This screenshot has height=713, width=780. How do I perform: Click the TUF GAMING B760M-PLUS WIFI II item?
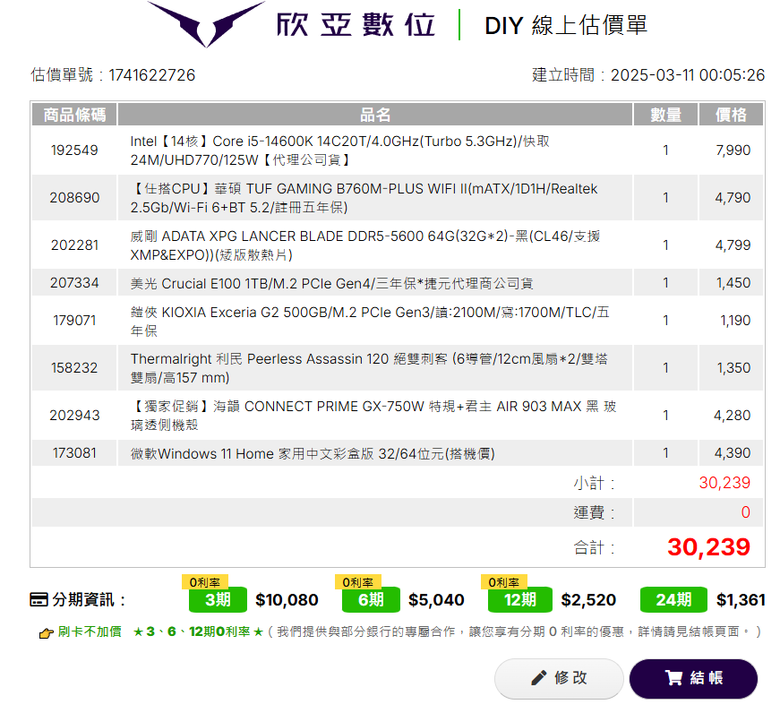pyautogui.click(x=364, y=198)
